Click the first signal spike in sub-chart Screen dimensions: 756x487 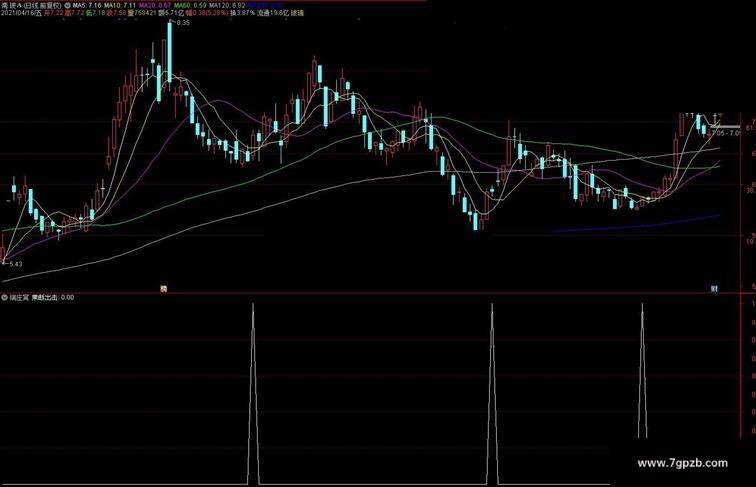(x=253, y=393)
